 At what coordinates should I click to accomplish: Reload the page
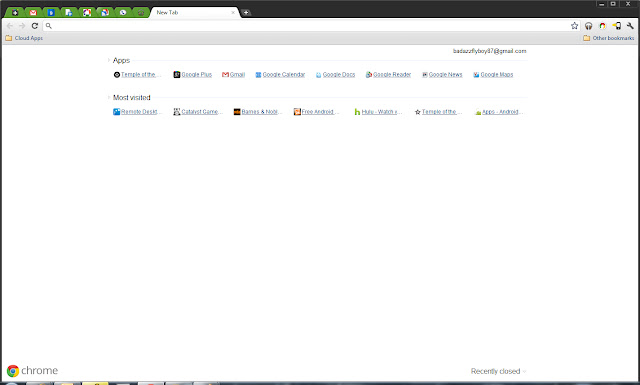tap(35, 26)
